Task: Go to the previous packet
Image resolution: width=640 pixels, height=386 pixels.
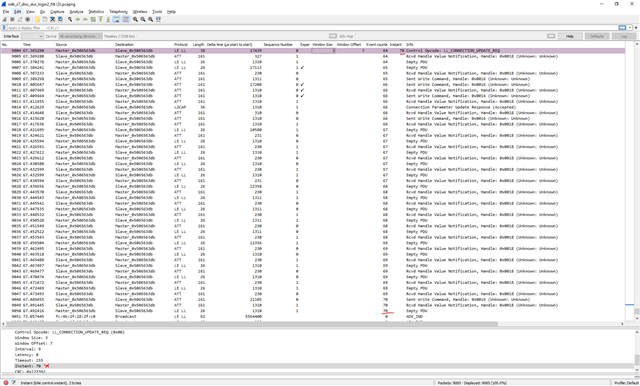Action: [x=78, y=19]
